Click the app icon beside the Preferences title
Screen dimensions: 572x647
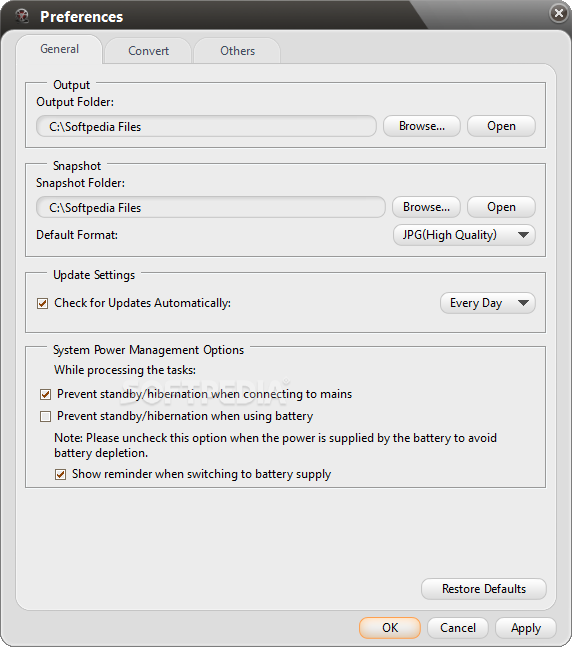(x=22, y=16)
